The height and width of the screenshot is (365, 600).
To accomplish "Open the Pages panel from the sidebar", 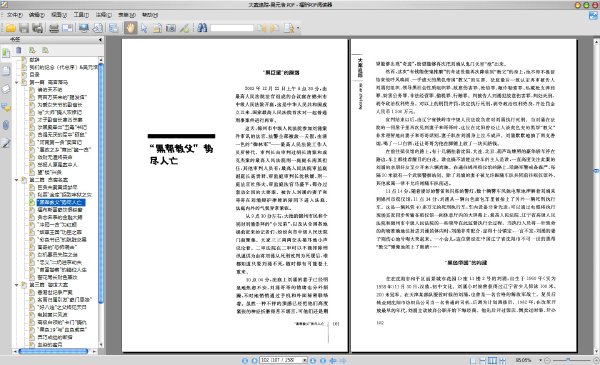I will point(6,71).
